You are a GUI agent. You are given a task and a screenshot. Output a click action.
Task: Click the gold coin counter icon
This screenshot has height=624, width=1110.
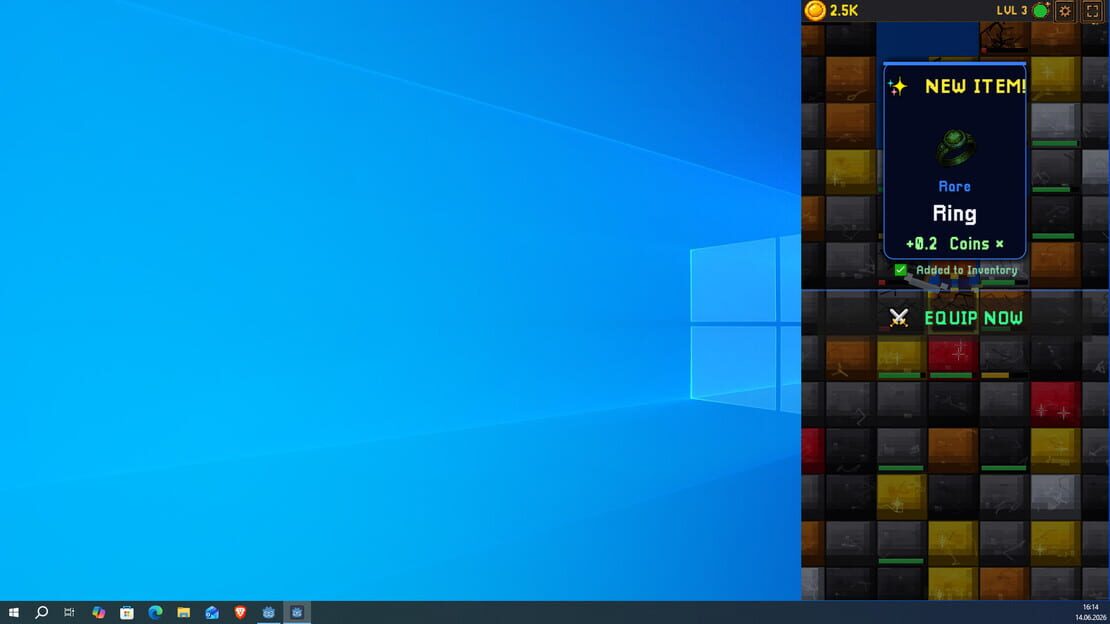(x=815, y=10)
